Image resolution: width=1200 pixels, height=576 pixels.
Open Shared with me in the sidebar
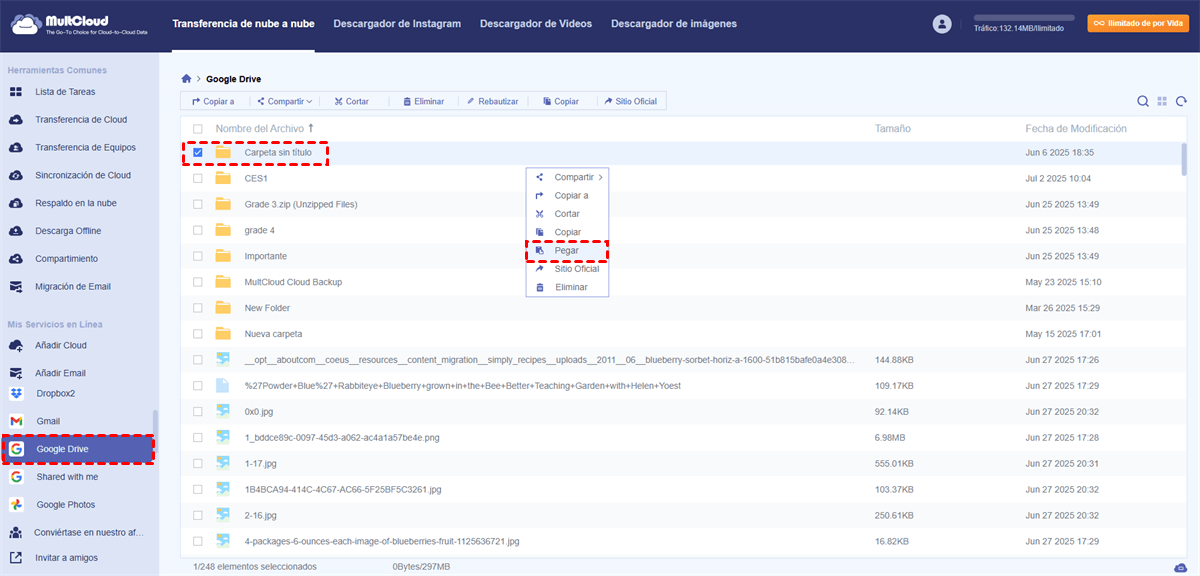[x=67, y=477]
